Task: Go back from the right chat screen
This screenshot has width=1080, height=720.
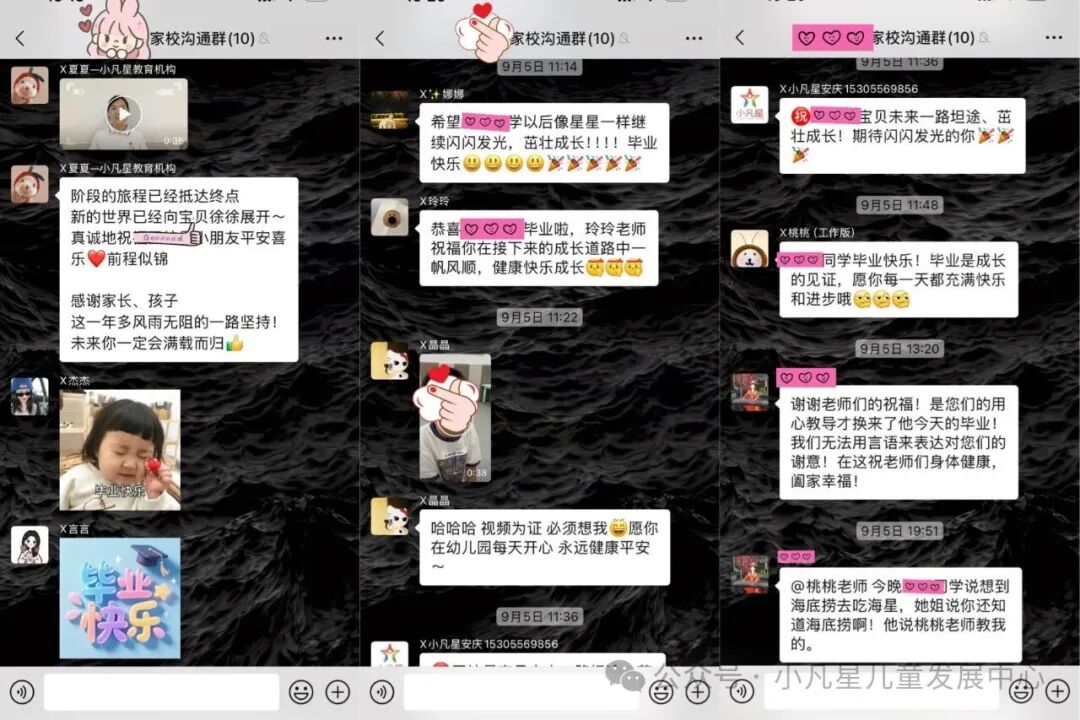Action: point(740,37)
